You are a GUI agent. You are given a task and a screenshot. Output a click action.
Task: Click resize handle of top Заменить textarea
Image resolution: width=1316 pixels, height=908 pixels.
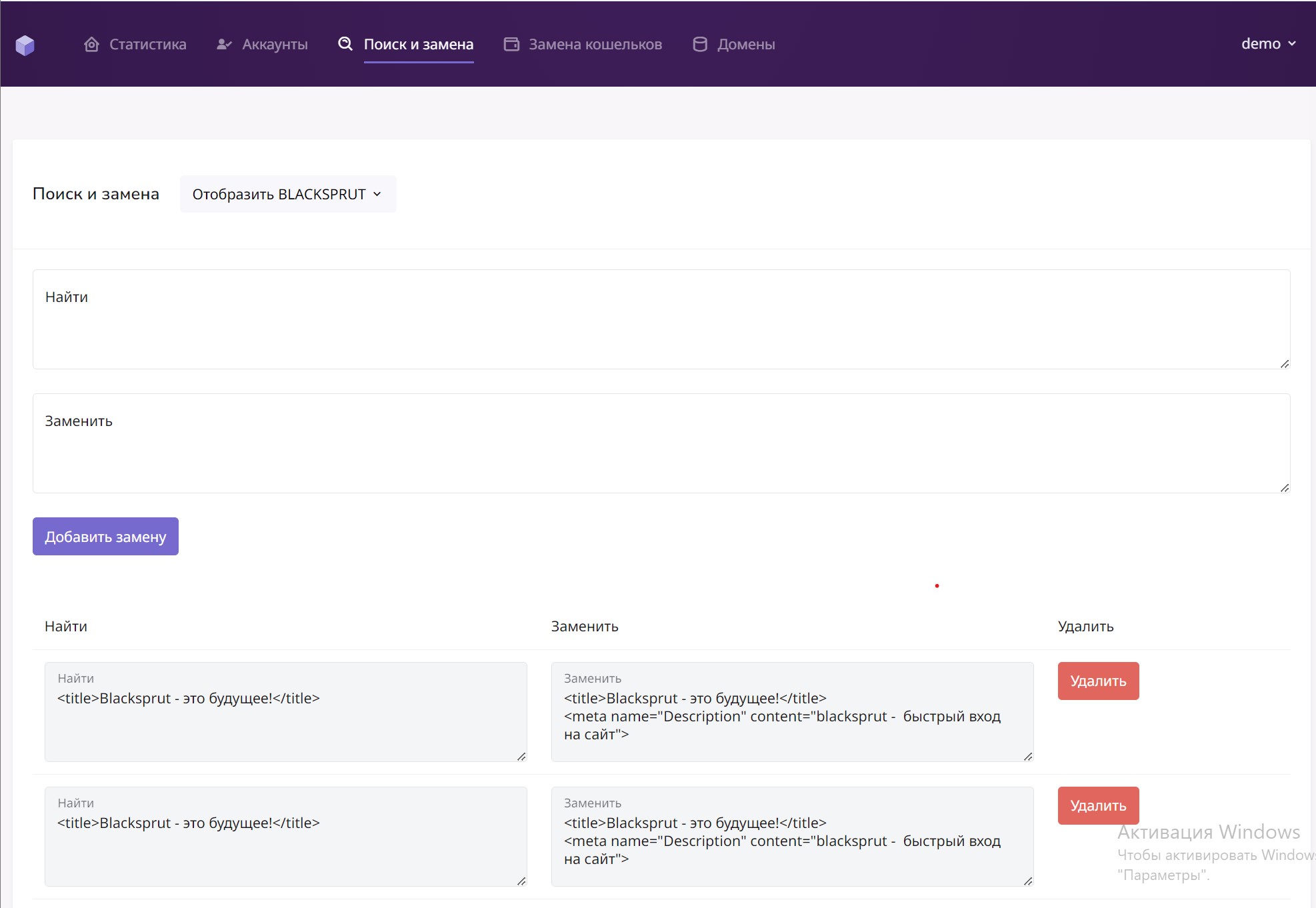tap(1285, 487)
